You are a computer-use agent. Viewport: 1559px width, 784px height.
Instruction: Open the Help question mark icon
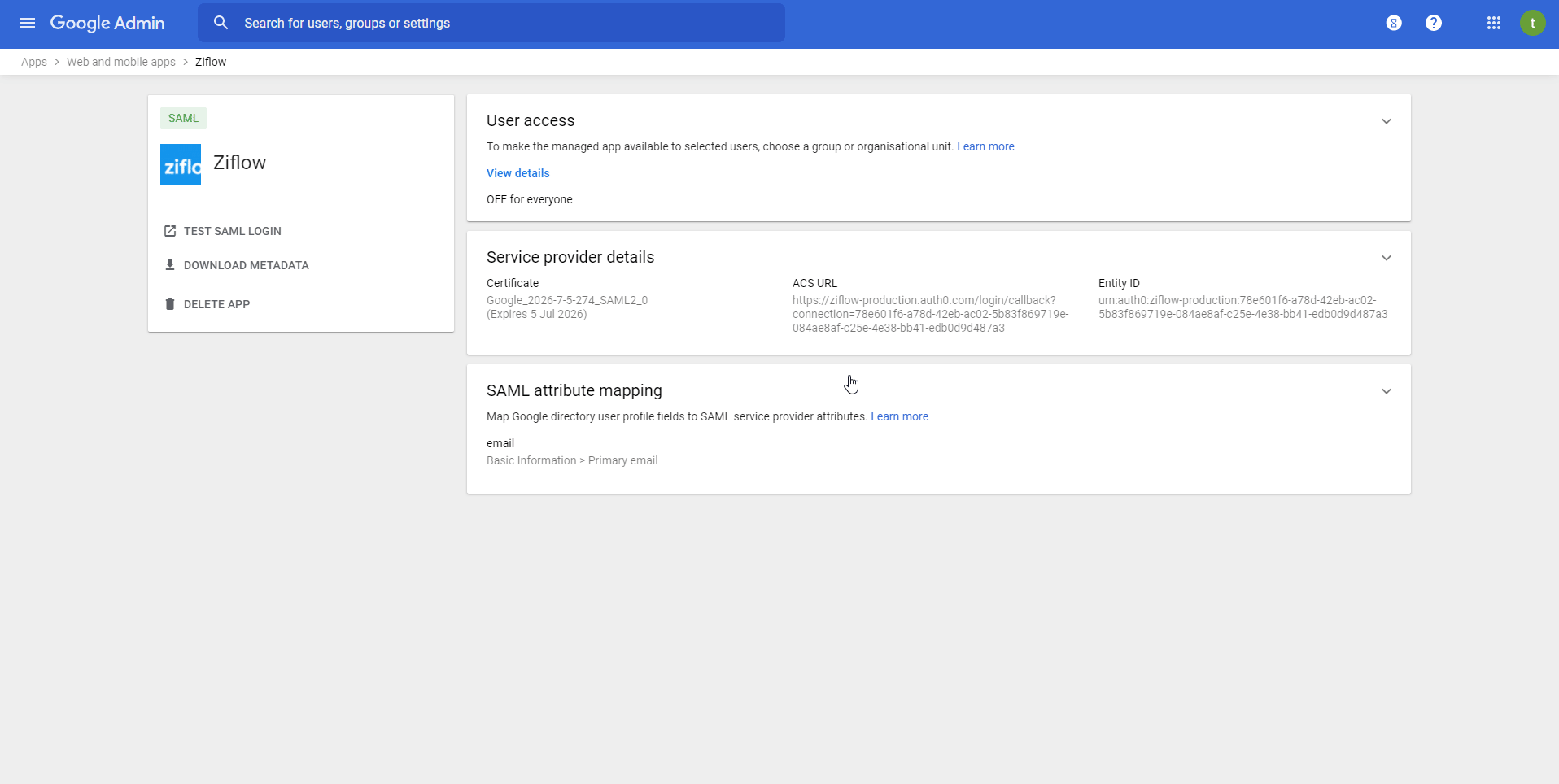coord(1434,23)
